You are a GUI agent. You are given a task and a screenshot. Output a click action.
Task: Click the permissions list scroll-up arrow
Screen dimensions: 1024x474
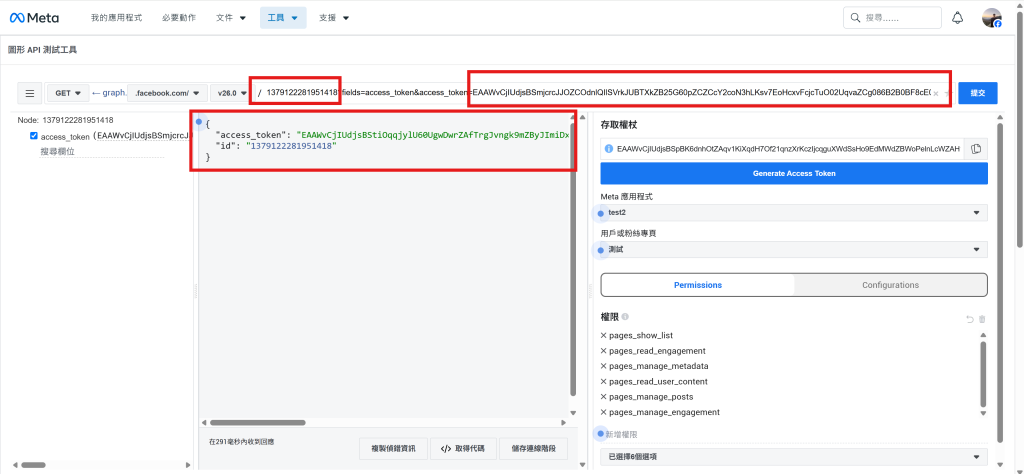984,335
